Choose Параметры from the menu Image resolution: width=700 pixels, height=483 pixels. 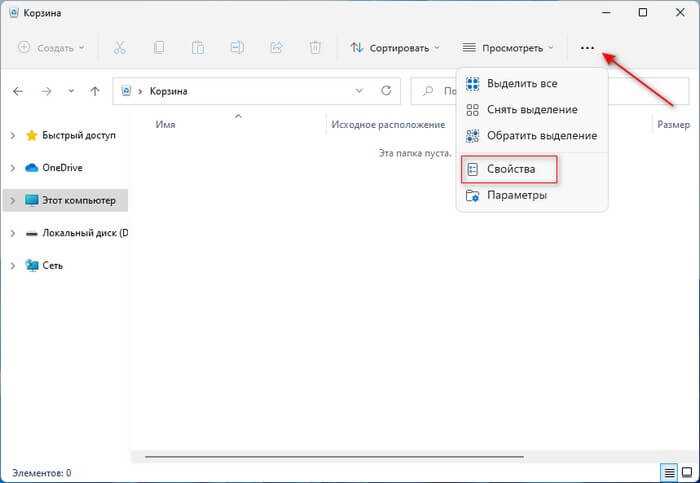pos(532,196)
